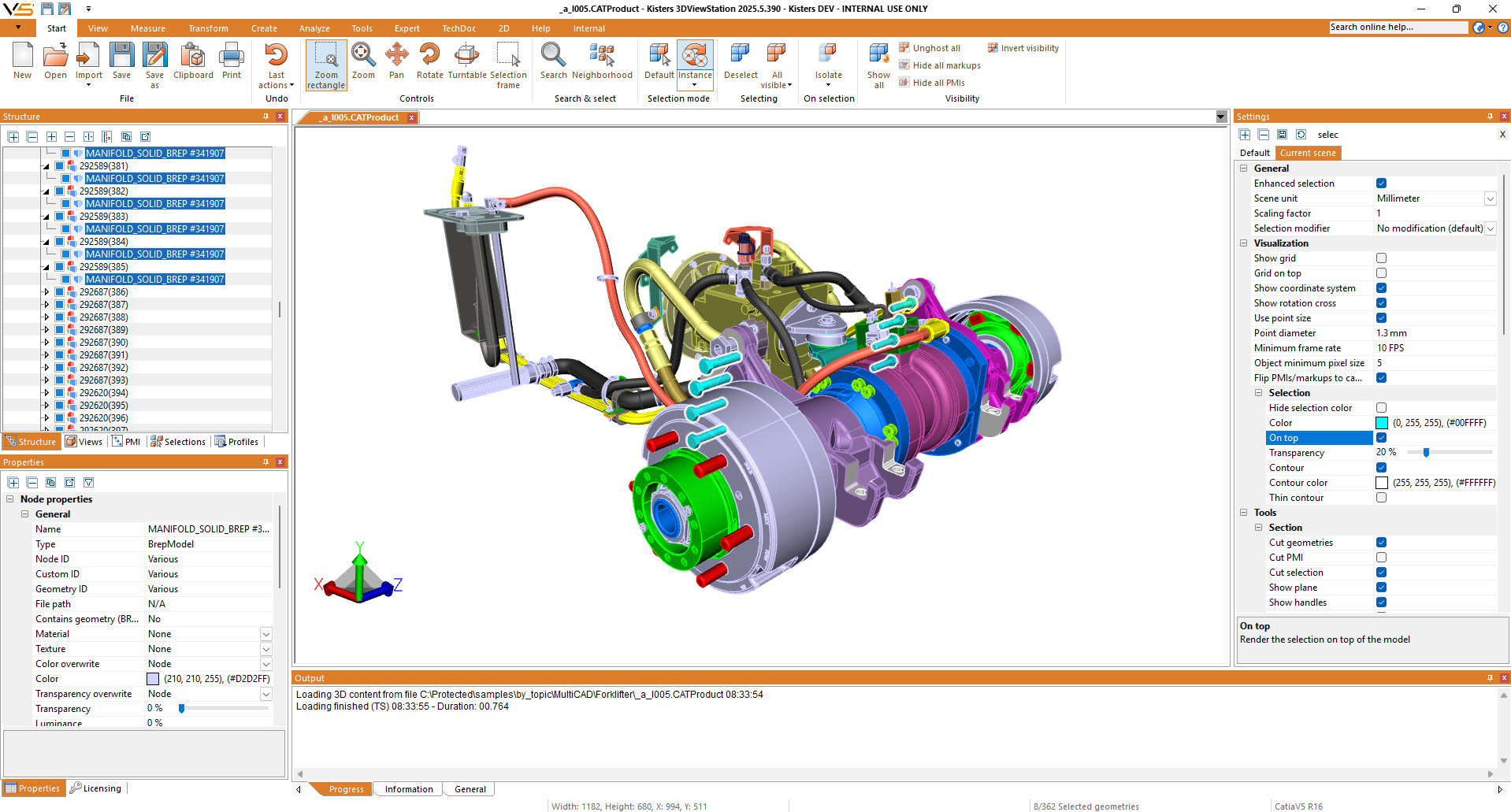
Task: Click the Search online help field
Action: click(1398, 28)
